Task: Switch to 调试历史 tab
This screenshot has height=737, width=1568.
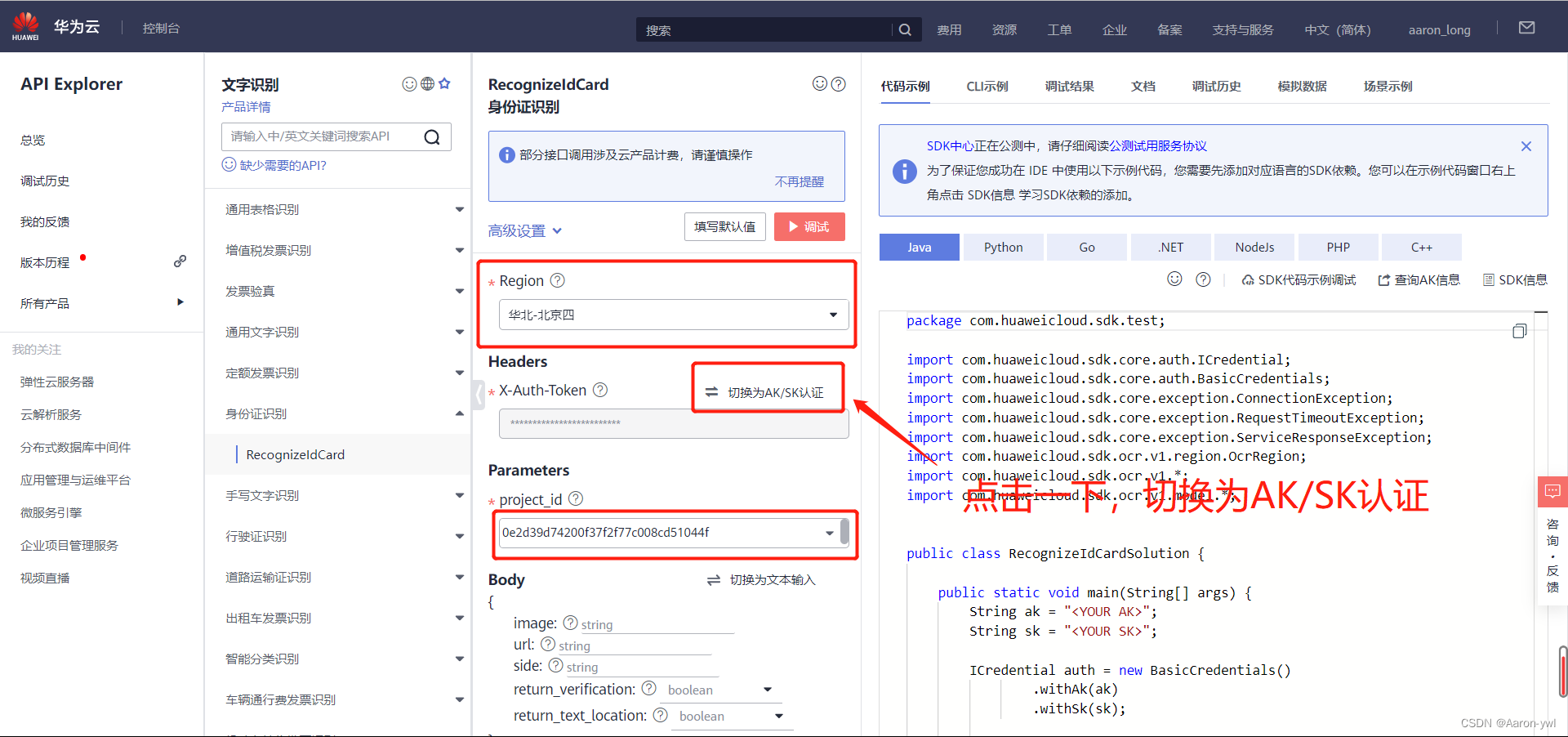Action: [x=1216, y=86]
